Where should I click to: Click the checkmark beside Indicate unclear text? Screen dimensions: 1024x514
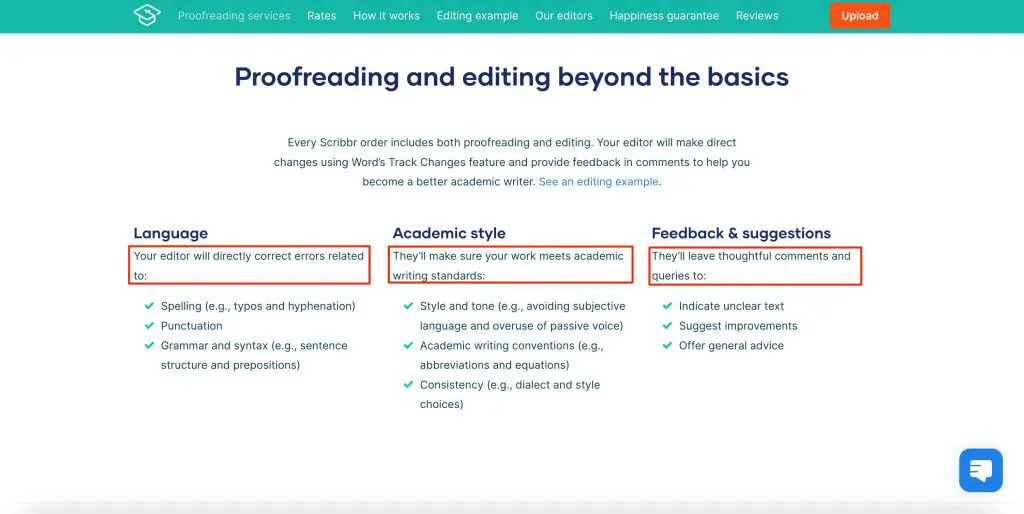tap(667, 306)
